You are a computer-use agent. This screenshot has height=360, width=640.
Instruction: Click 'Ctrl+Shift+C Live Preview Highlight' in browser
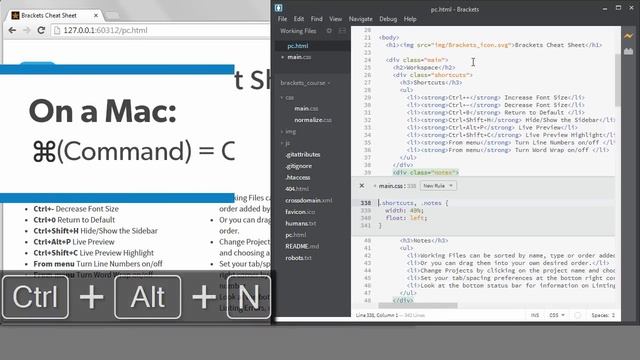click(x=93, y=253)
